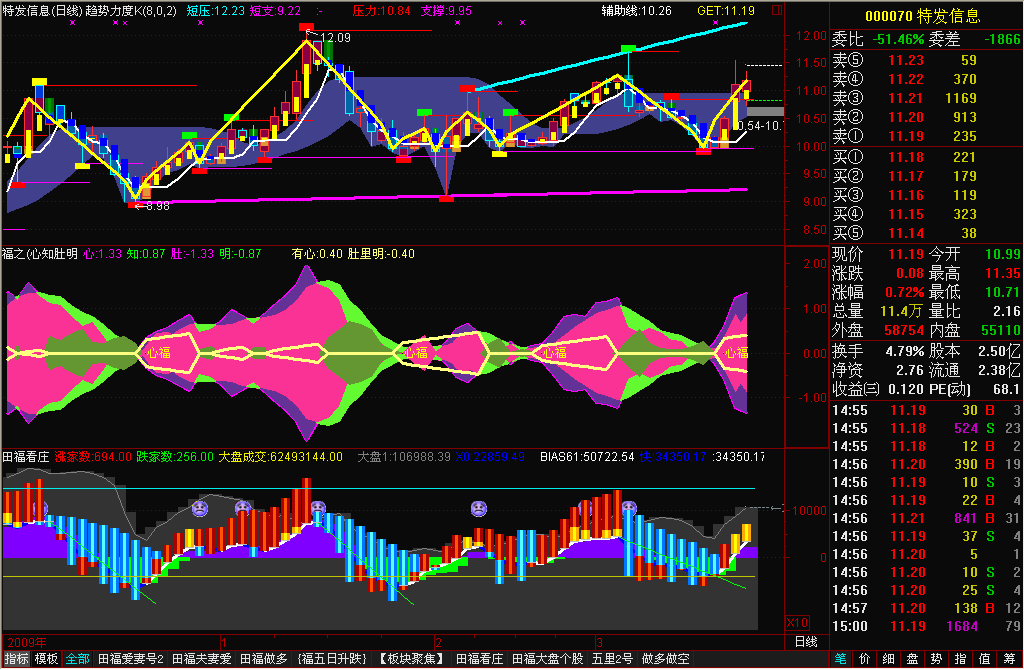Click the leftmost 心福 label in the oscillator
The image size is (1024, 670).
click(158, 352)
